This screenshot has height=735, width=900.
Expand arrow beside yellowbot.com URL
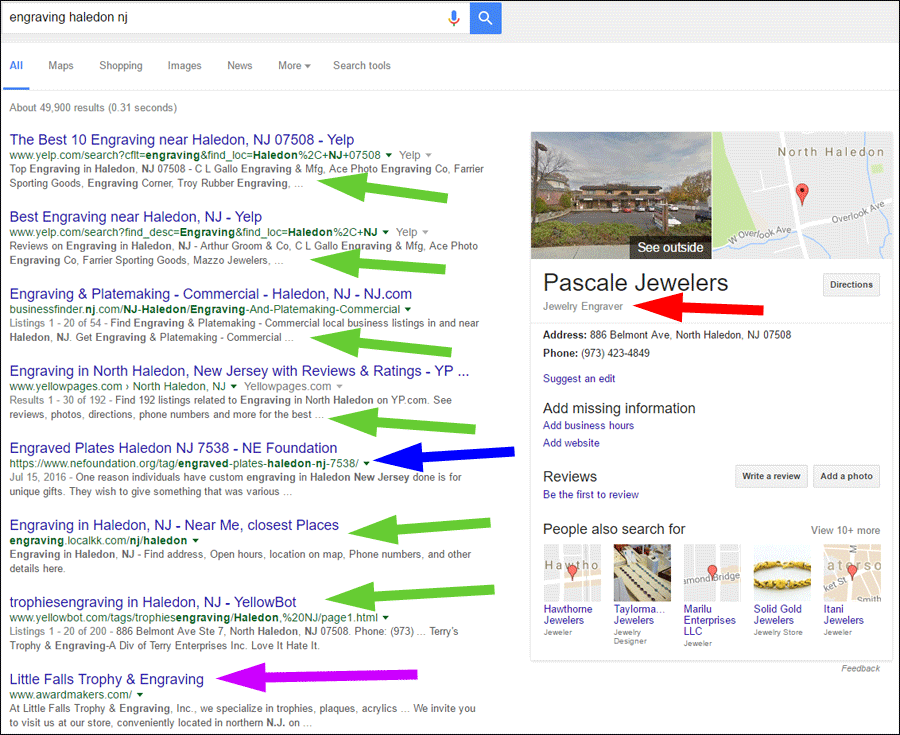386,618
